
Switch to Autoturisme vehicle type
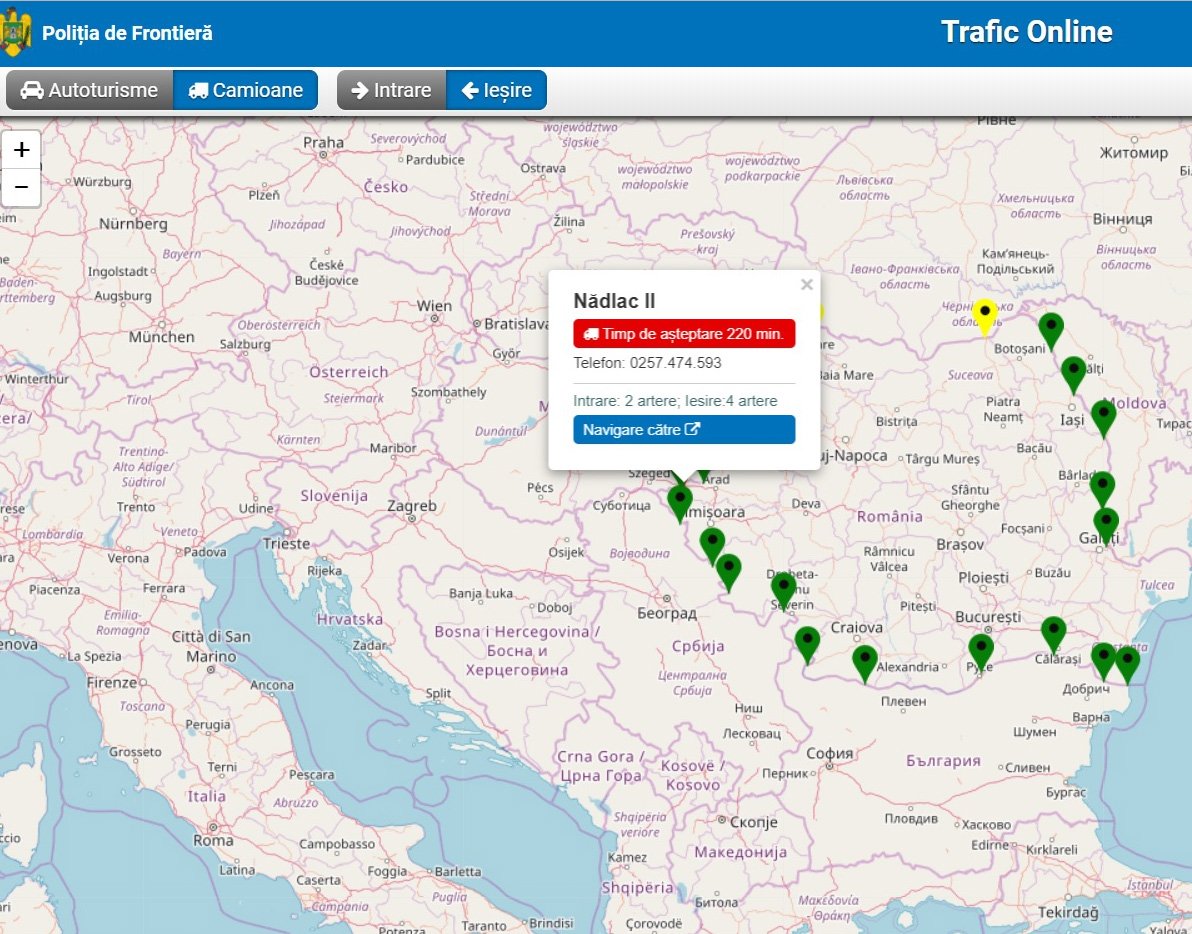pyautogui.click(x=90, y=90)
